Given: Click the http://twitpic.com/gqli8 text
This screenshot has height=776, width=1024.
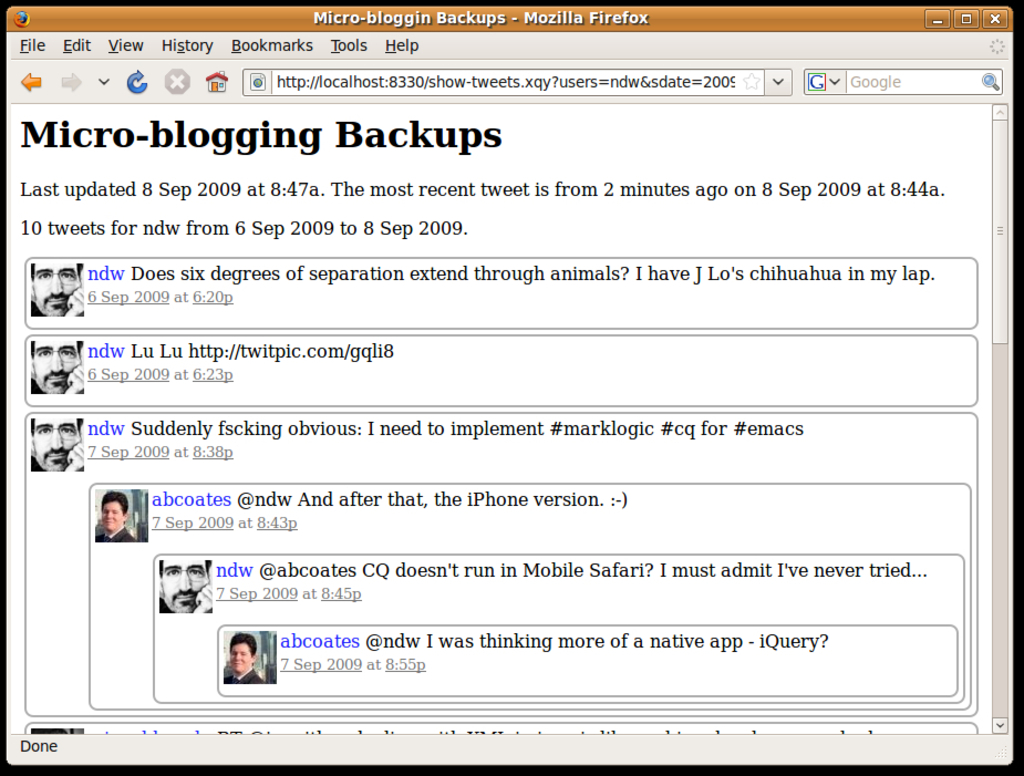Looking at the screenshot, I should [291, 351].
